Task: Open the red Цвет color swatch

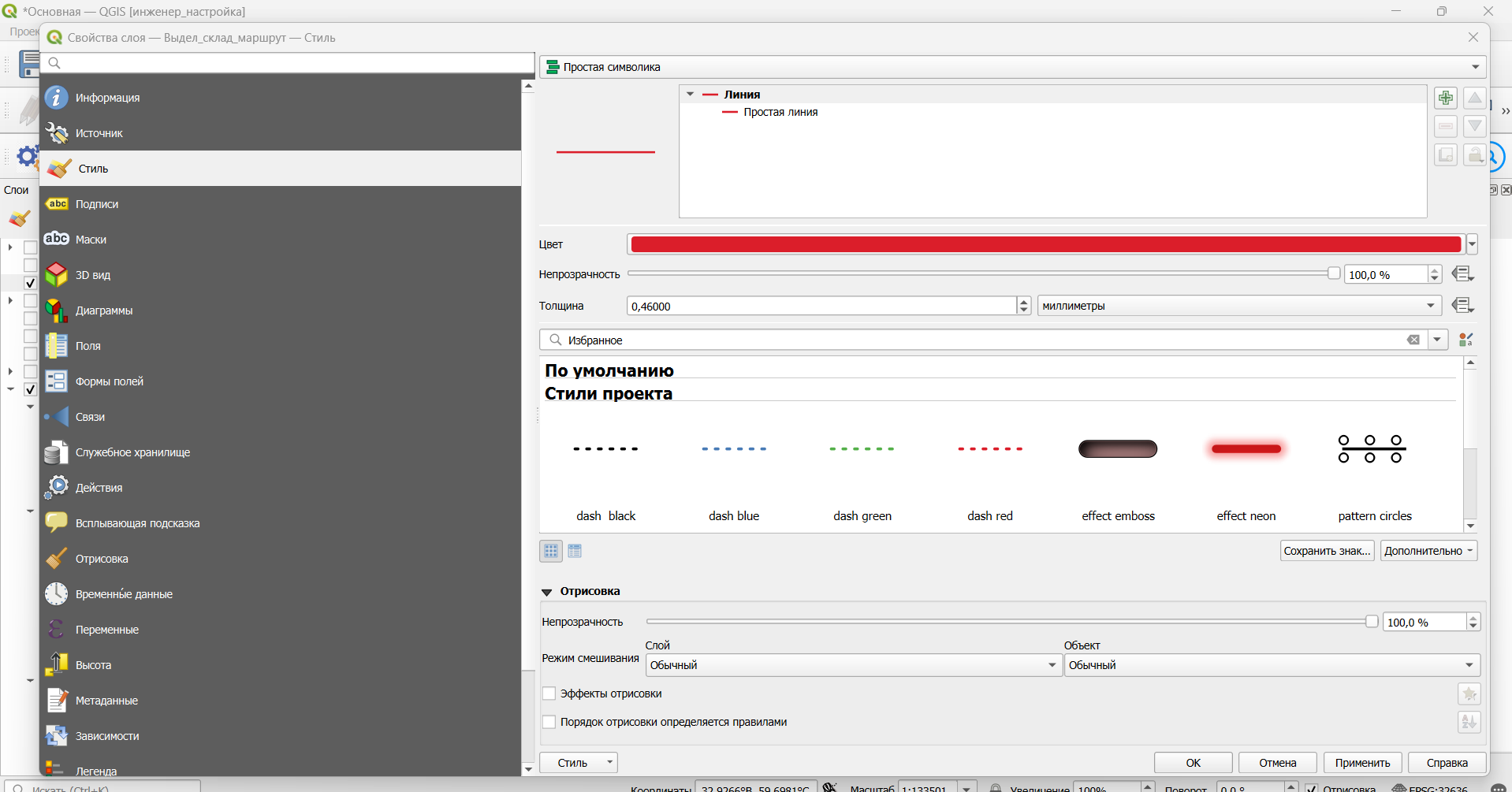Action: coord(1045,244)
